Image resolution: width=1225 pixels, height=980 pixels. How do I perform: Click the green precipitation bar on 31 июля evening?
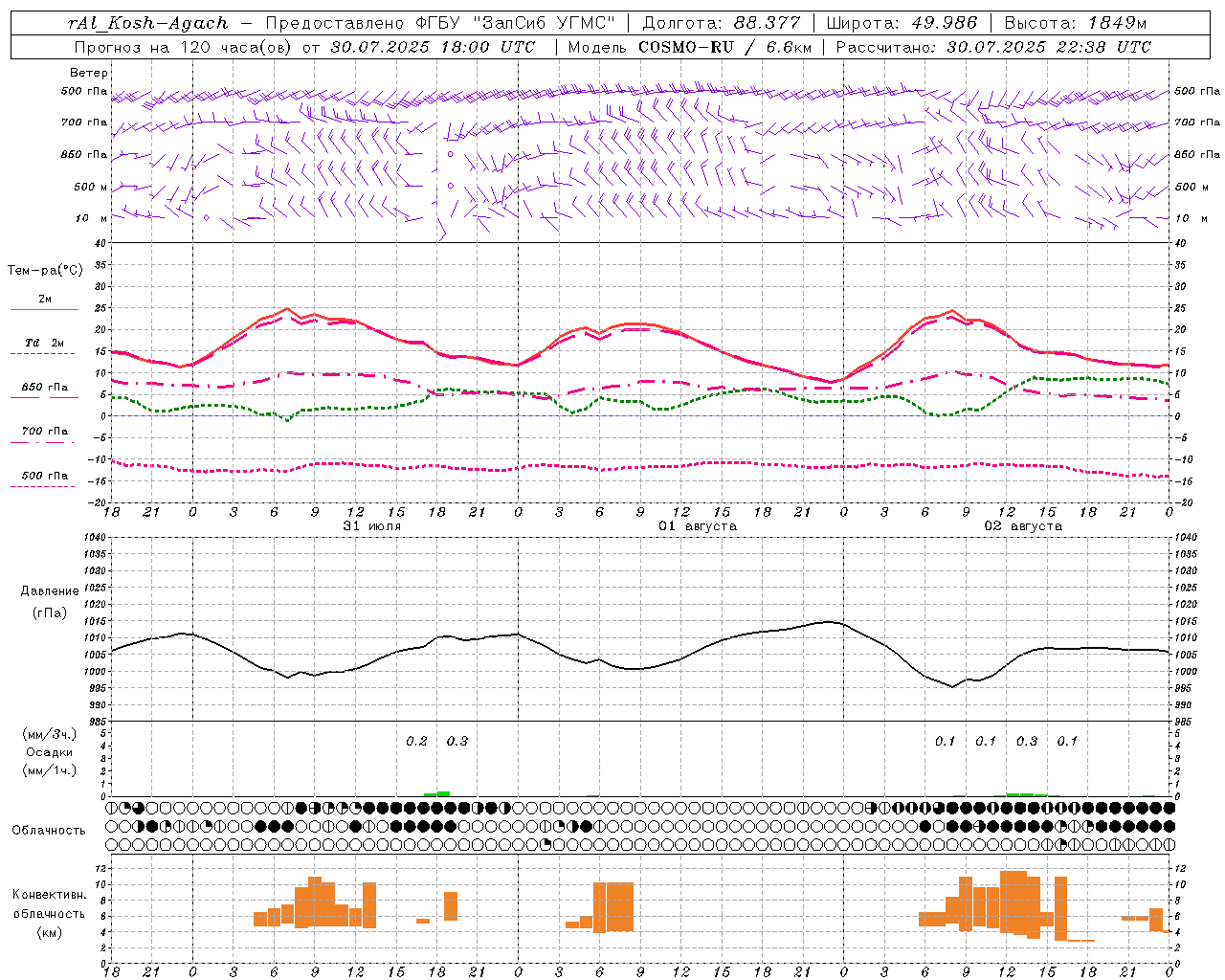(437, 793)
